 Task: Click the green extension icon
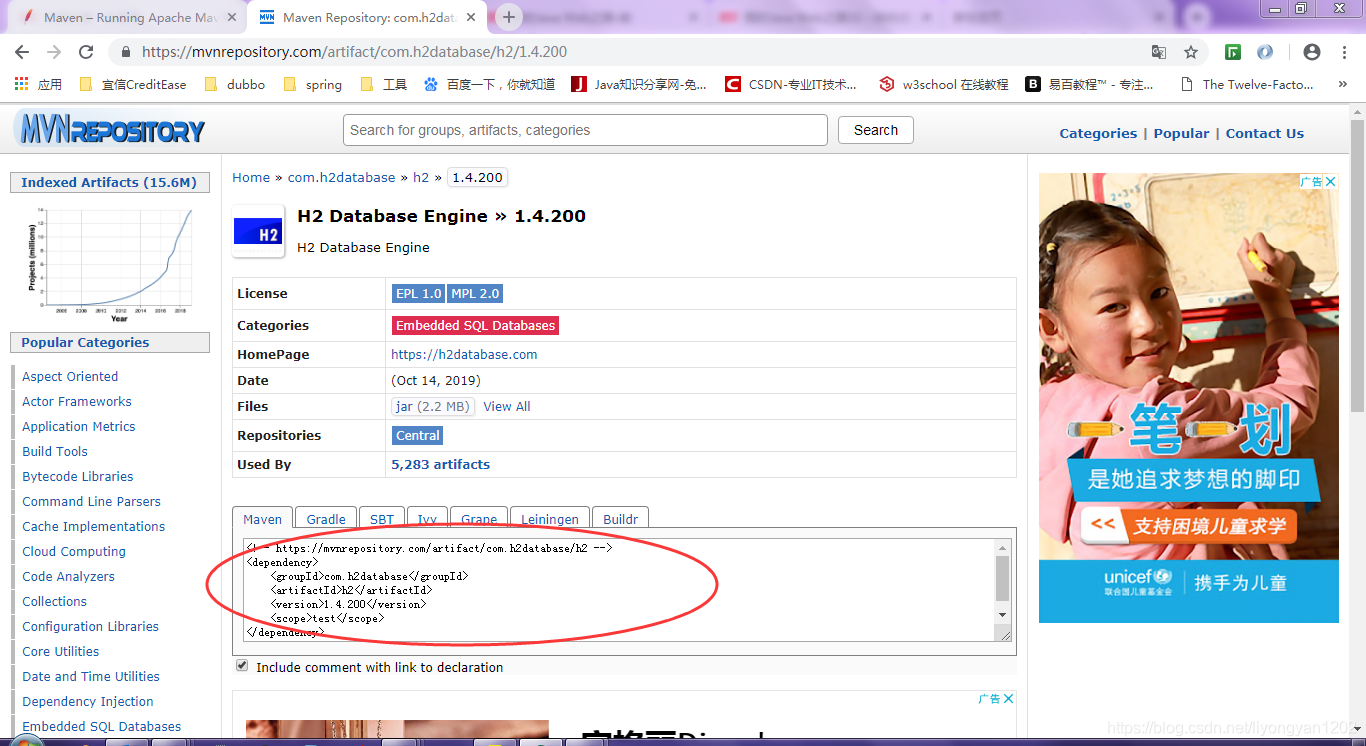[x=1233, y=52]
